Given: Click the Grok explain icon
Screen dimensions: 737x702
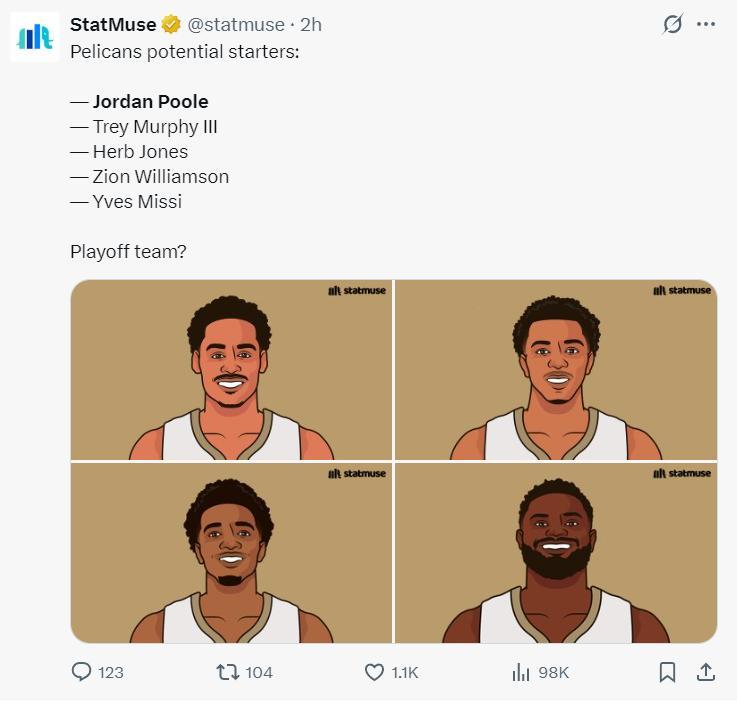Looking at the screenshot, I should point(673,25).
